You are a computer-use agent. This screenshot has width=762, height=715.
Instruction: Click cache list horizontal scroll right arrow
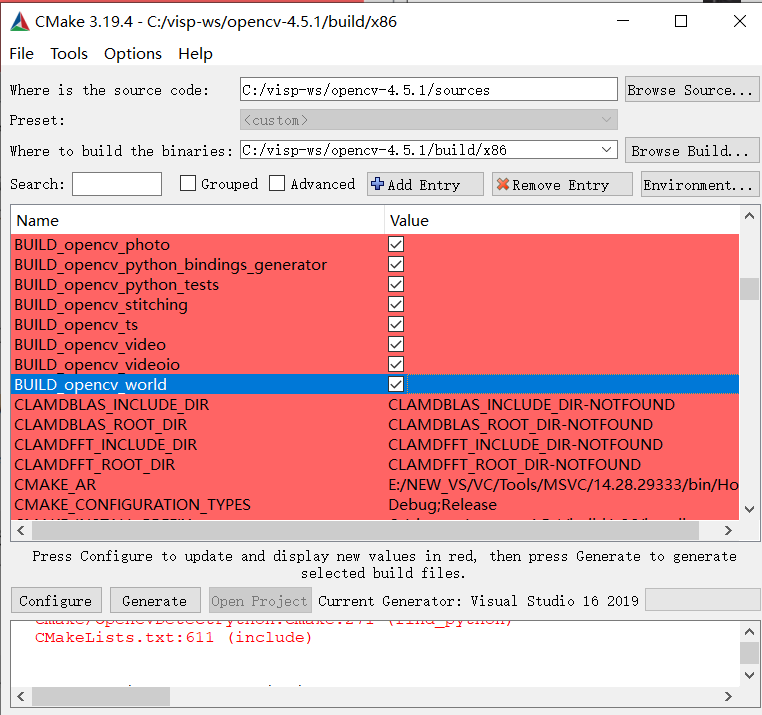click(x=727, y=530)
